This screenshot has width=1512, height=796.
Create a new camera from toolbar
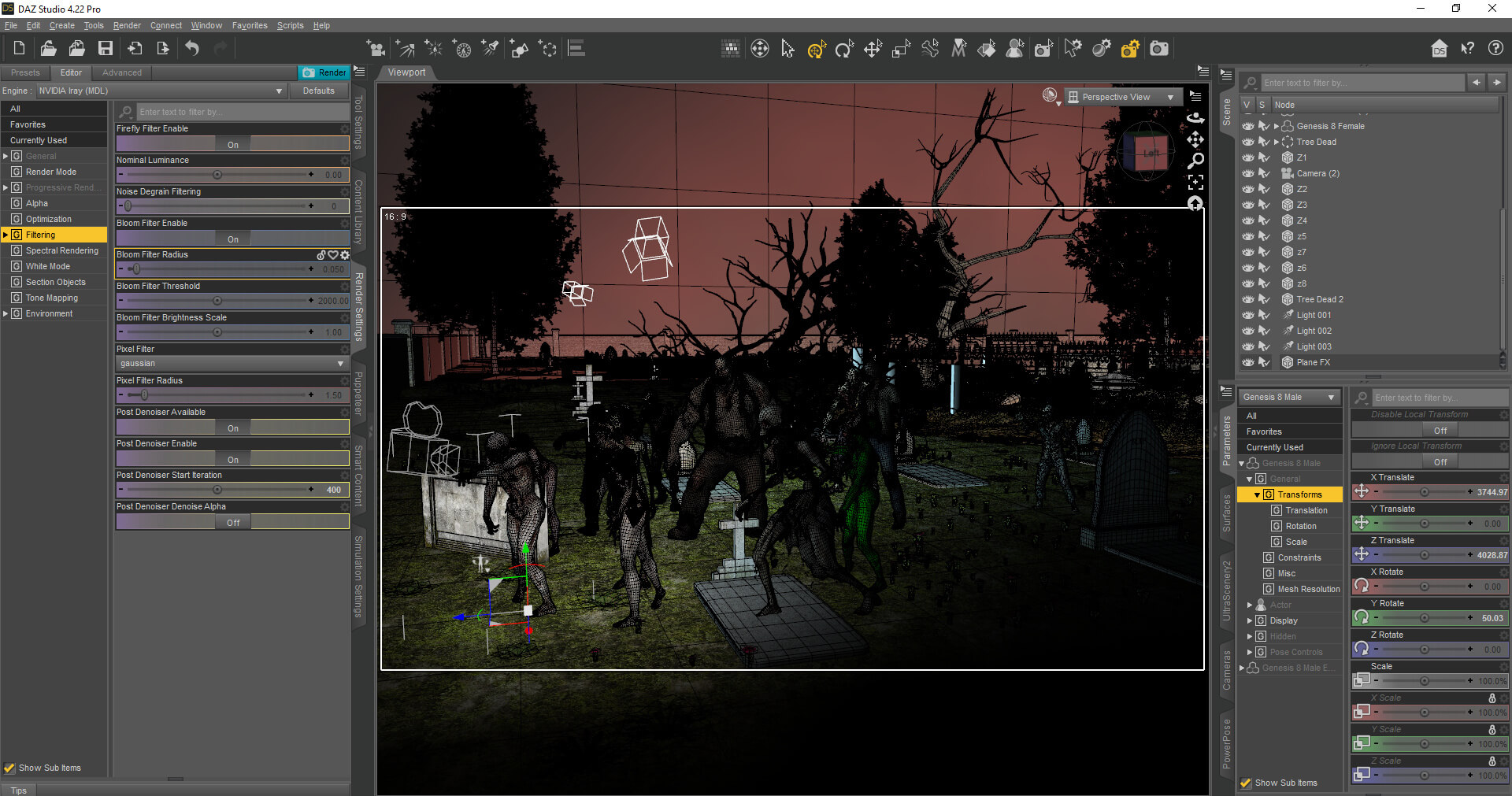pos(376,49)
